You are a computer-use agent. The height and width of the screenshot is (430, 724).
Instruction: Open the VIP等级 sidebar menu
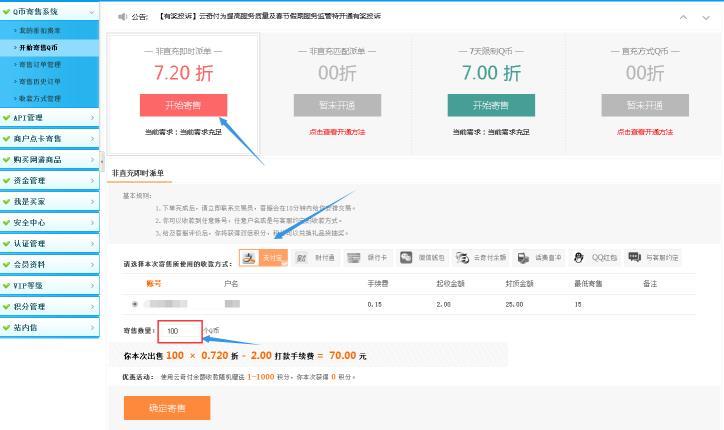[49, 285]
